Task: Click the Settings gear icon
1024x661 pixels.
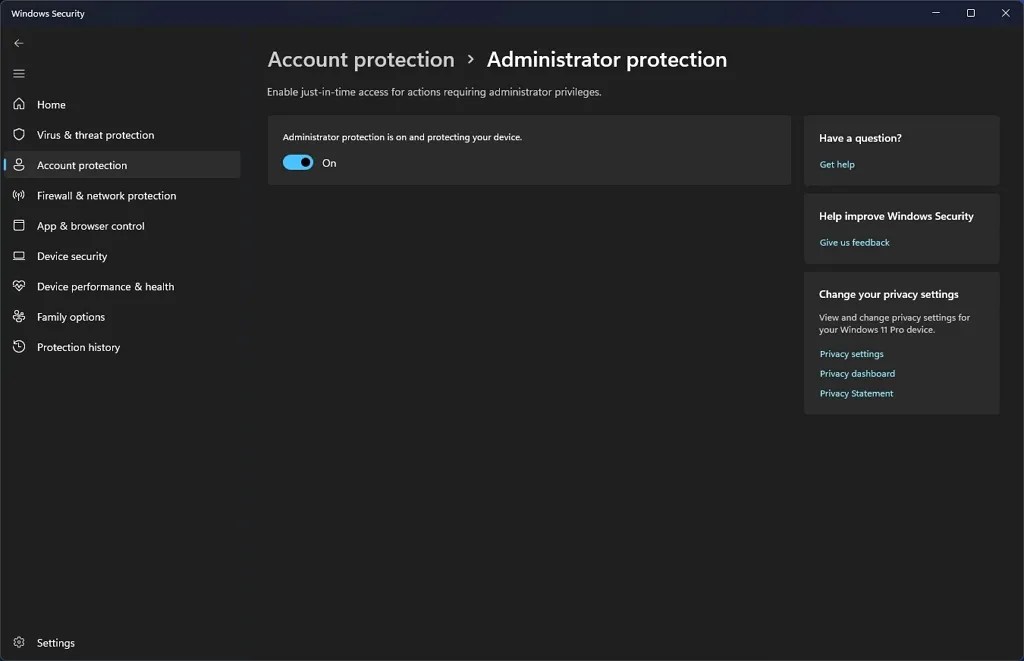Action: click(x=19, y=642)
